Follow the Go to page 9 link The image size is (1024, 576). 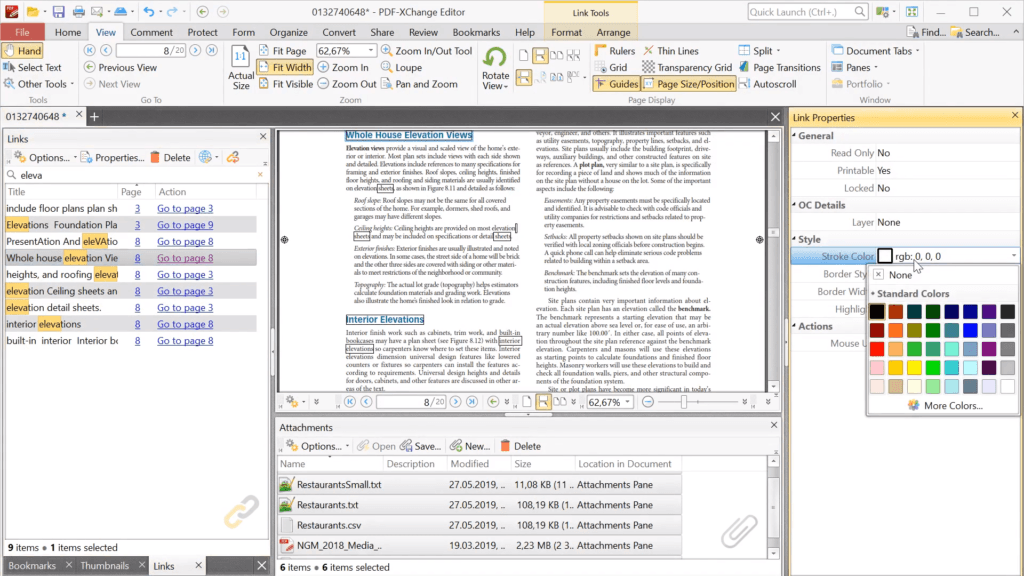point(184,224)
